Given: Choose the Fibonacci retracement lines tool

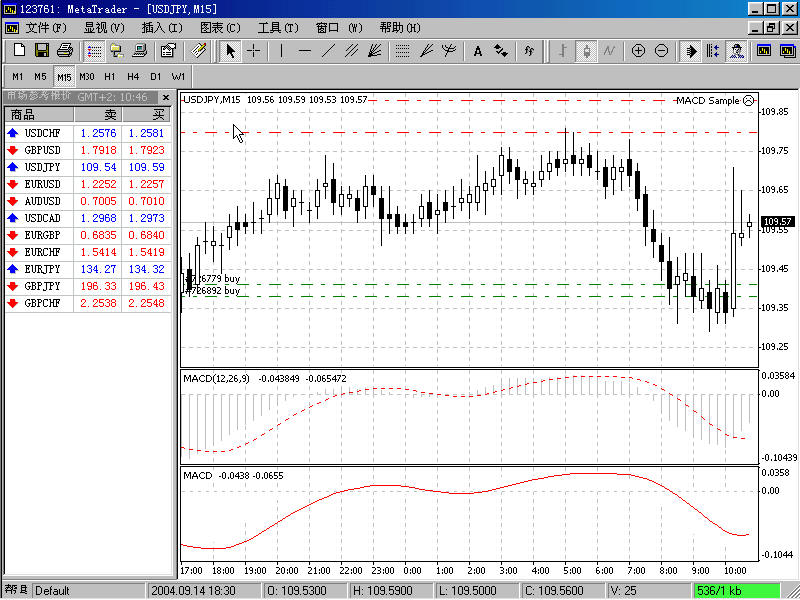Looking at the screenshot, I should click(x=403, y=51).
